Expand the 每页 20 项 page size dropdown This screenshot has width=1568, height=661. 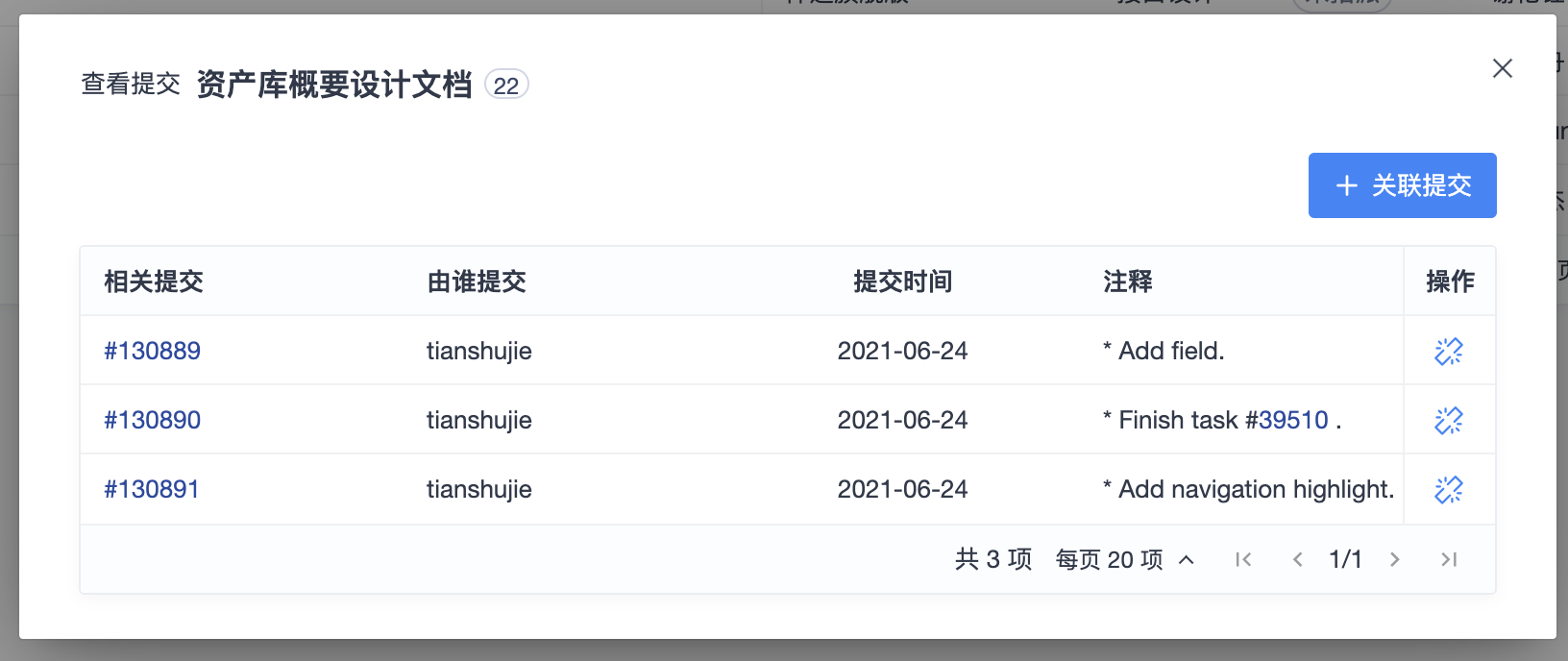(x=1124, y=559)
